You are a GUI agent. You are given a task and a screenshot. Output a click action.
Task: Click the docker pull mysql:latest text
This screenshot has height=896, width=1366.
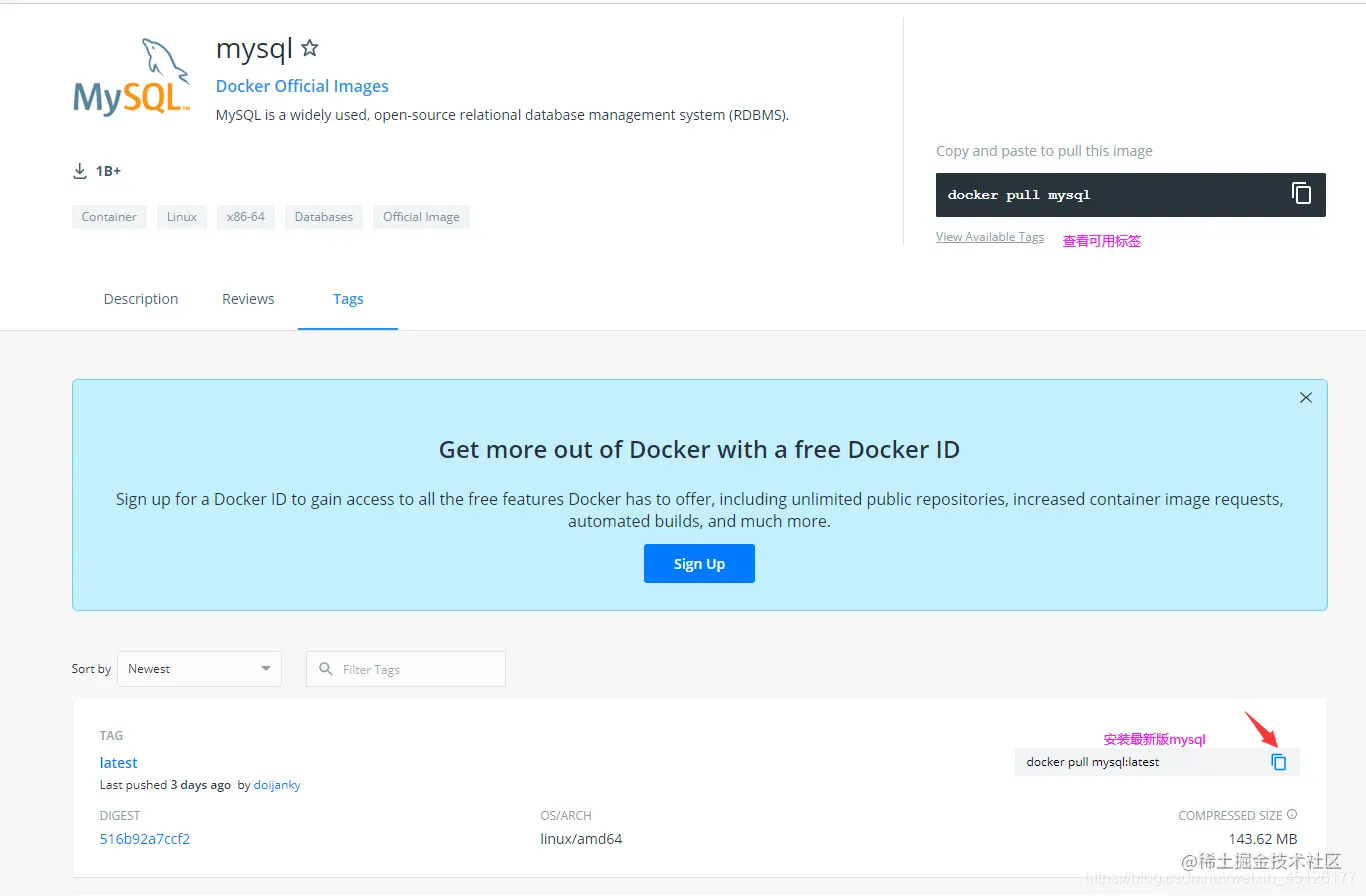[x=1093, y=762]
